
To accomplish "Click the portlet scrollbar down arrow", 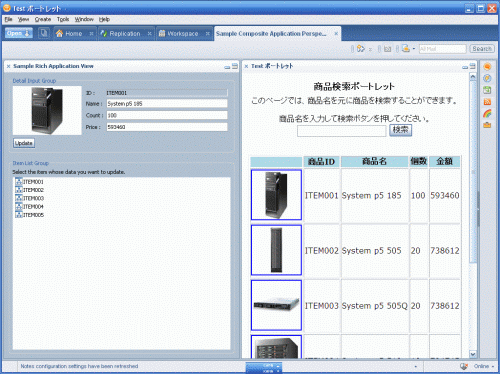I will 473,354.
